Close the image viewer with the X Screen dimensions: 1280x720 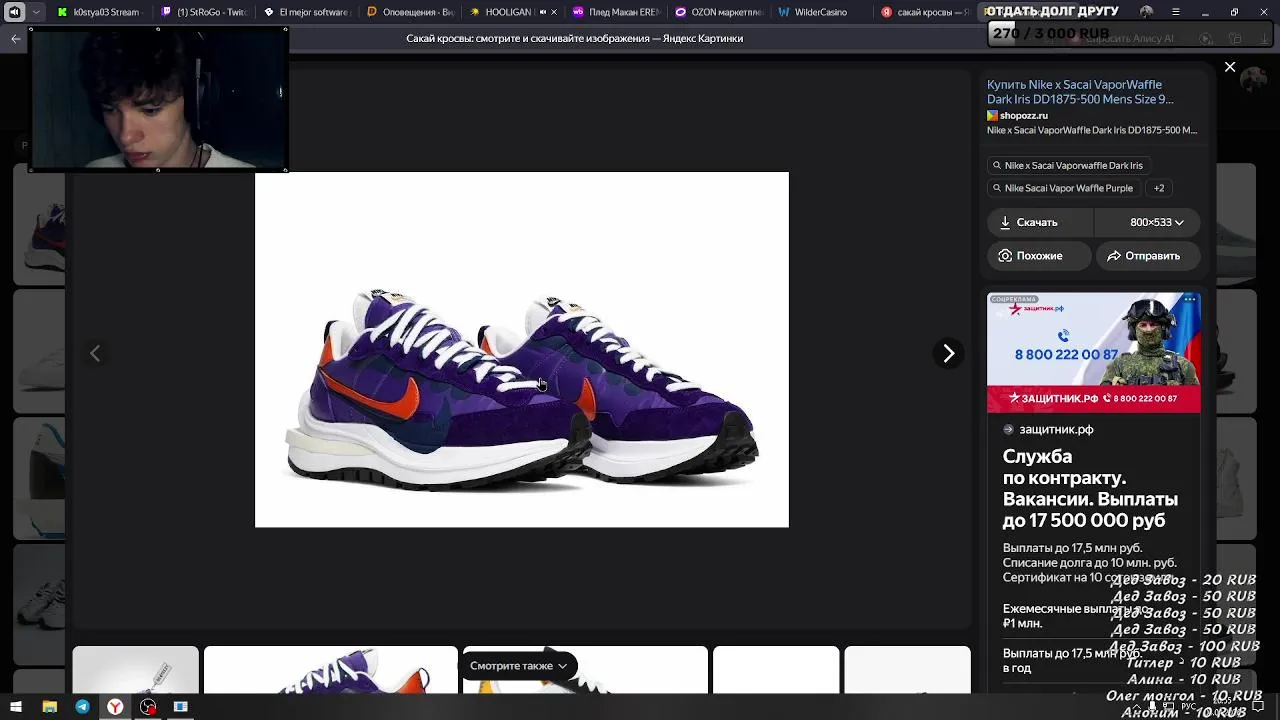point(1230,67)
